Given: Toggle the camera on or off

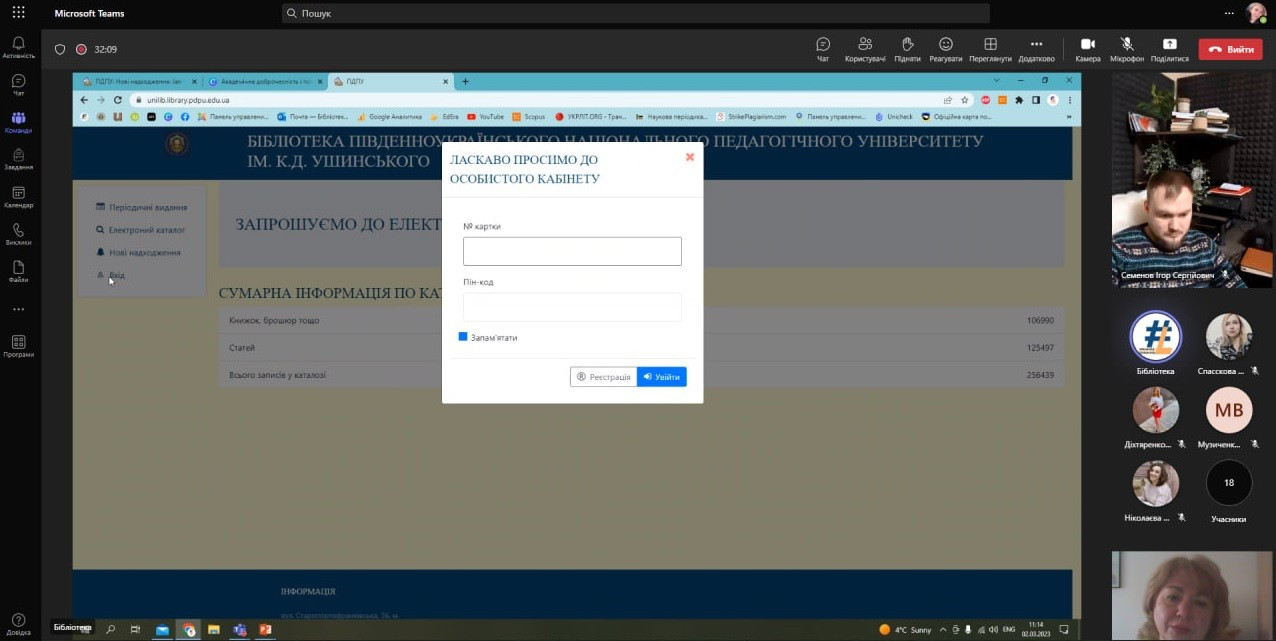Looking at the screenshot, I should (1088, 49).
